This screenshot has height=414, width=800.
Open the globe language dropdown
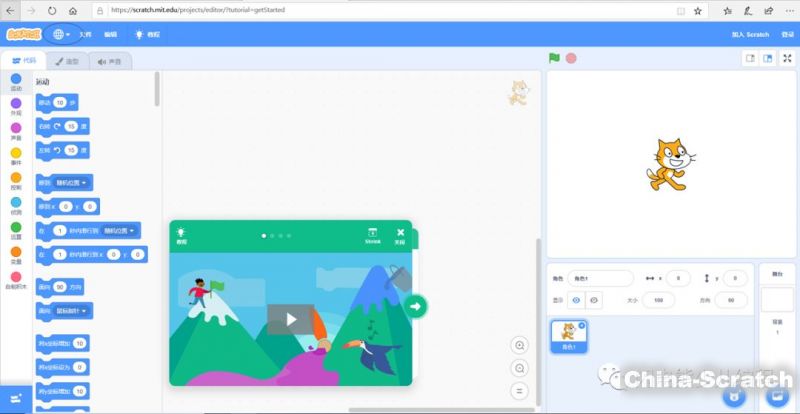coord(61,34)
